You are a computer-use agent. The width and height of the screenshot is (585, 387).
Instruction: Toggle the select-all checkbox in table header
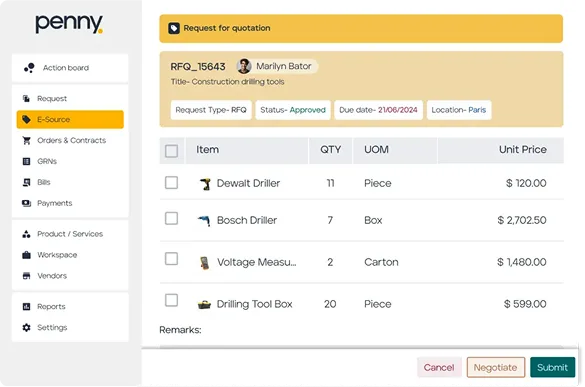point(171,151)
